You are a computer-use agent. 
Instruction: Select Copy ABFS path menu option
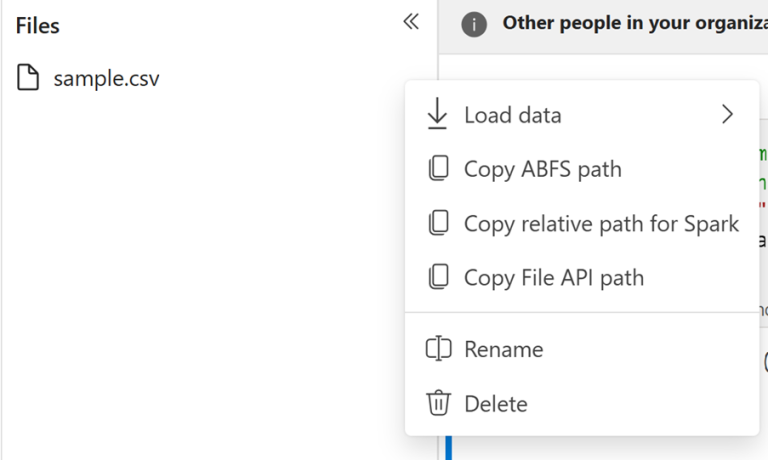tap(542, 169)
